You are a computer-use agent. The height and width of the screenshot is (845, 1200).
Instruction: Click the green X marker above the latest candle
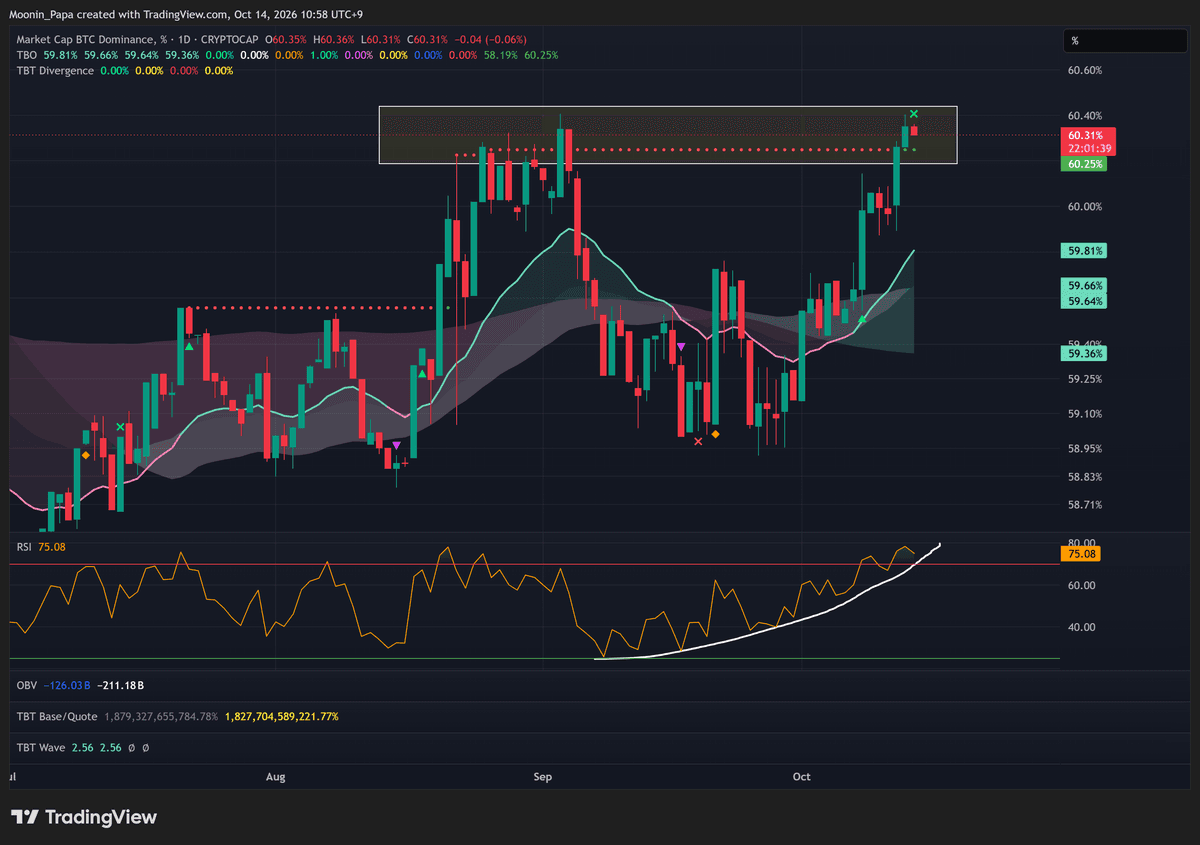(x=914, y=114)
